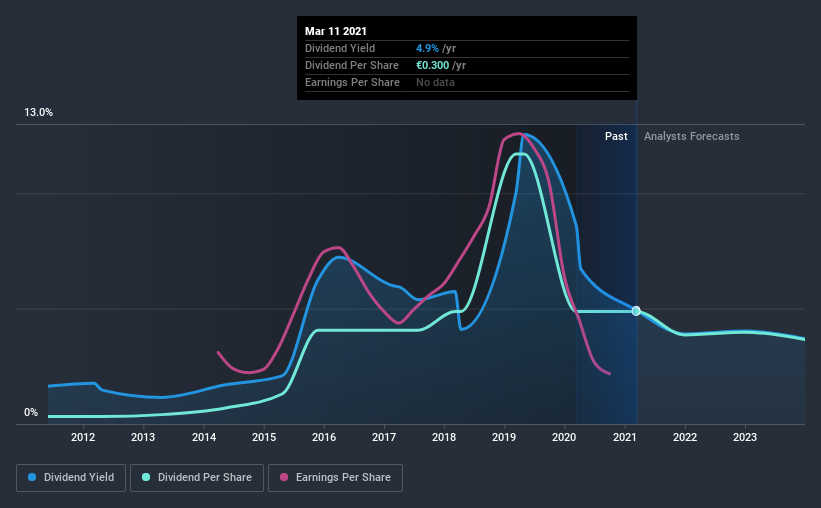Select the 2015 axis label
Image resolution: width=821 pixels, height=508 pixels.
[264, 437]
